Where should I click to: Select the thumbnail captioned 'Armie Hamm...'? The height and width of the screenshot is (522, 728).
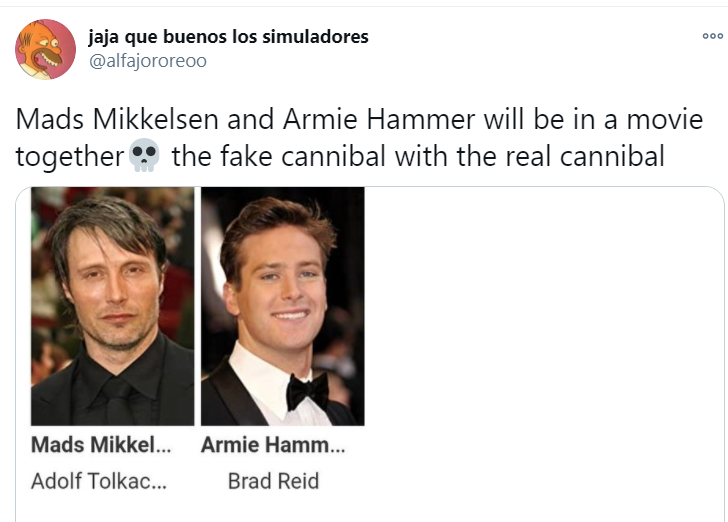pyautogui.click(x=283, y=306)
